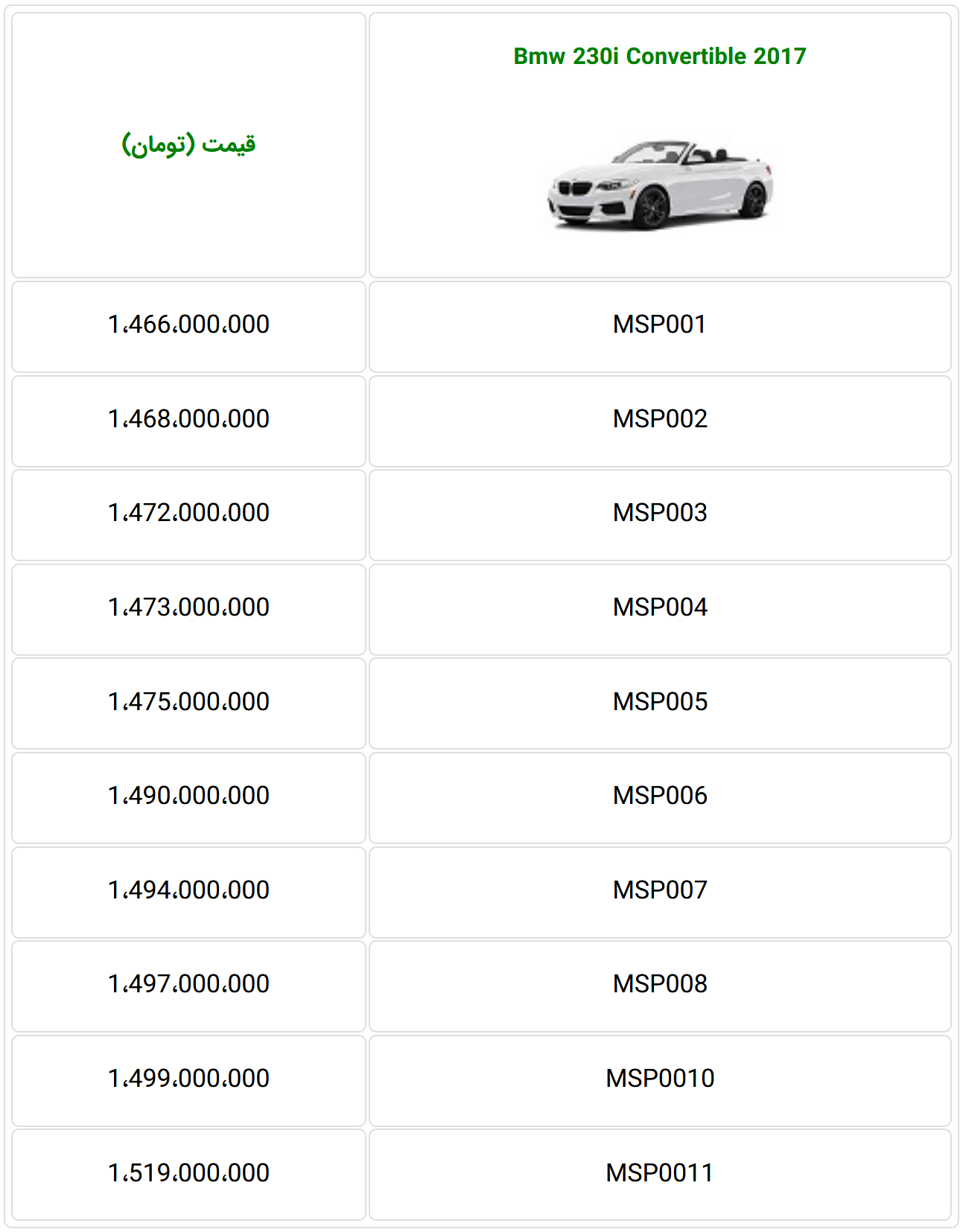Click the 1,490,000,000 price value

pos(188,796)
